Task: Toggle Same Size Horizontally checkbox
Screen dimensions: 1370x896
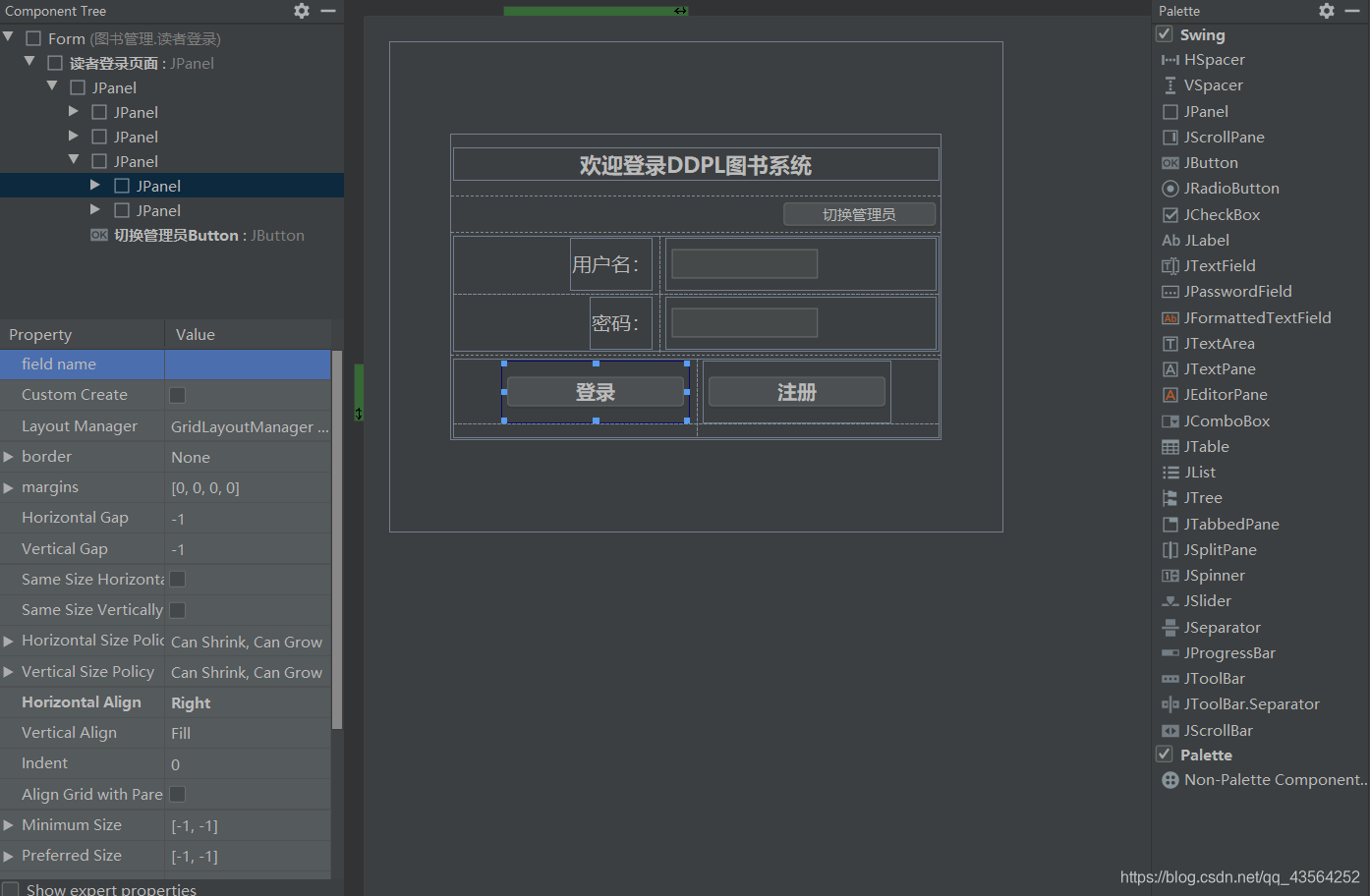Action: point(178,580)
